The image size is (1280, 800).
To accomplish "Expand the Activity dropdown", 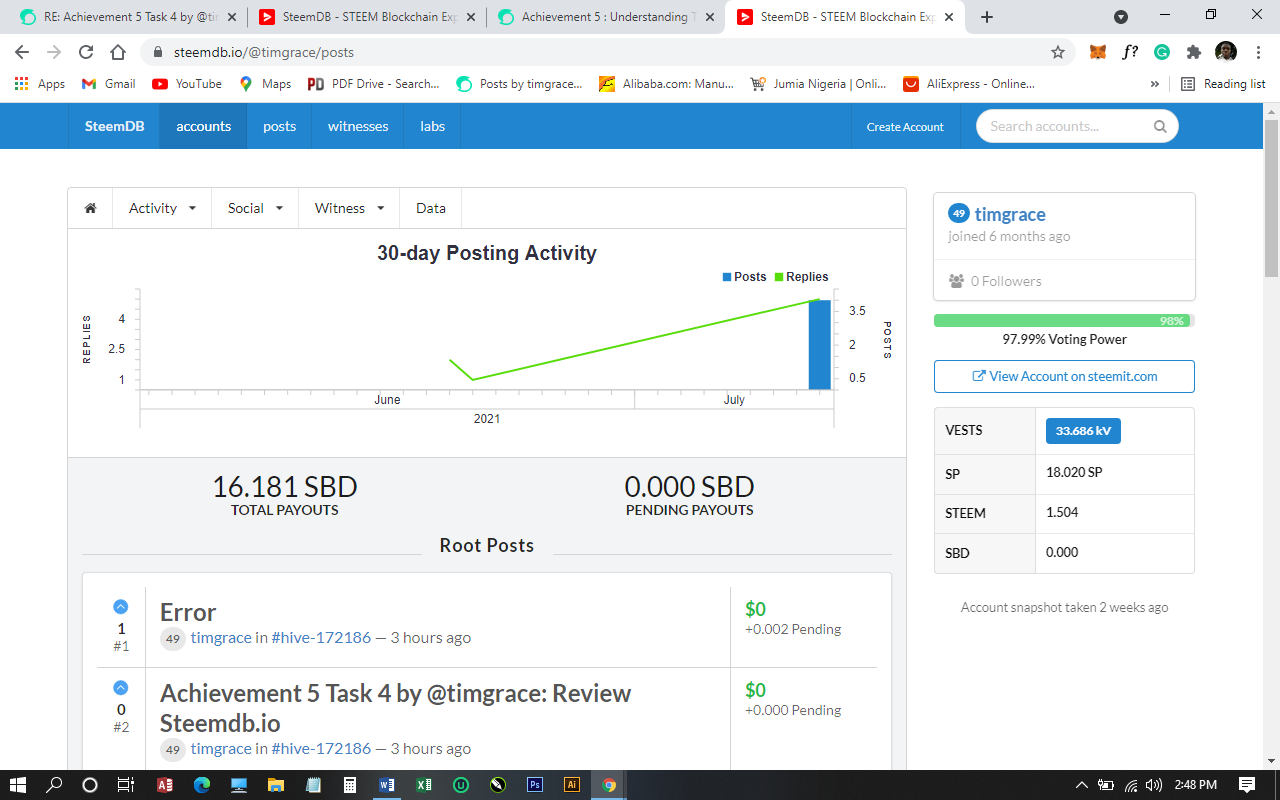I will pos(162,208).
